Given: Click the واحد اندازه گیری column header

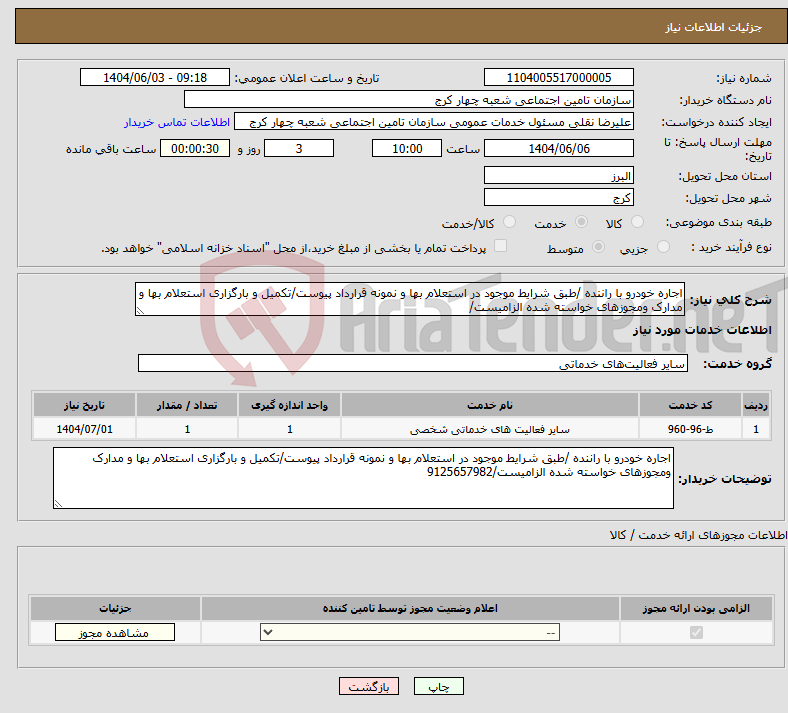Looking at the screenshot, I should tap(289, 405).
